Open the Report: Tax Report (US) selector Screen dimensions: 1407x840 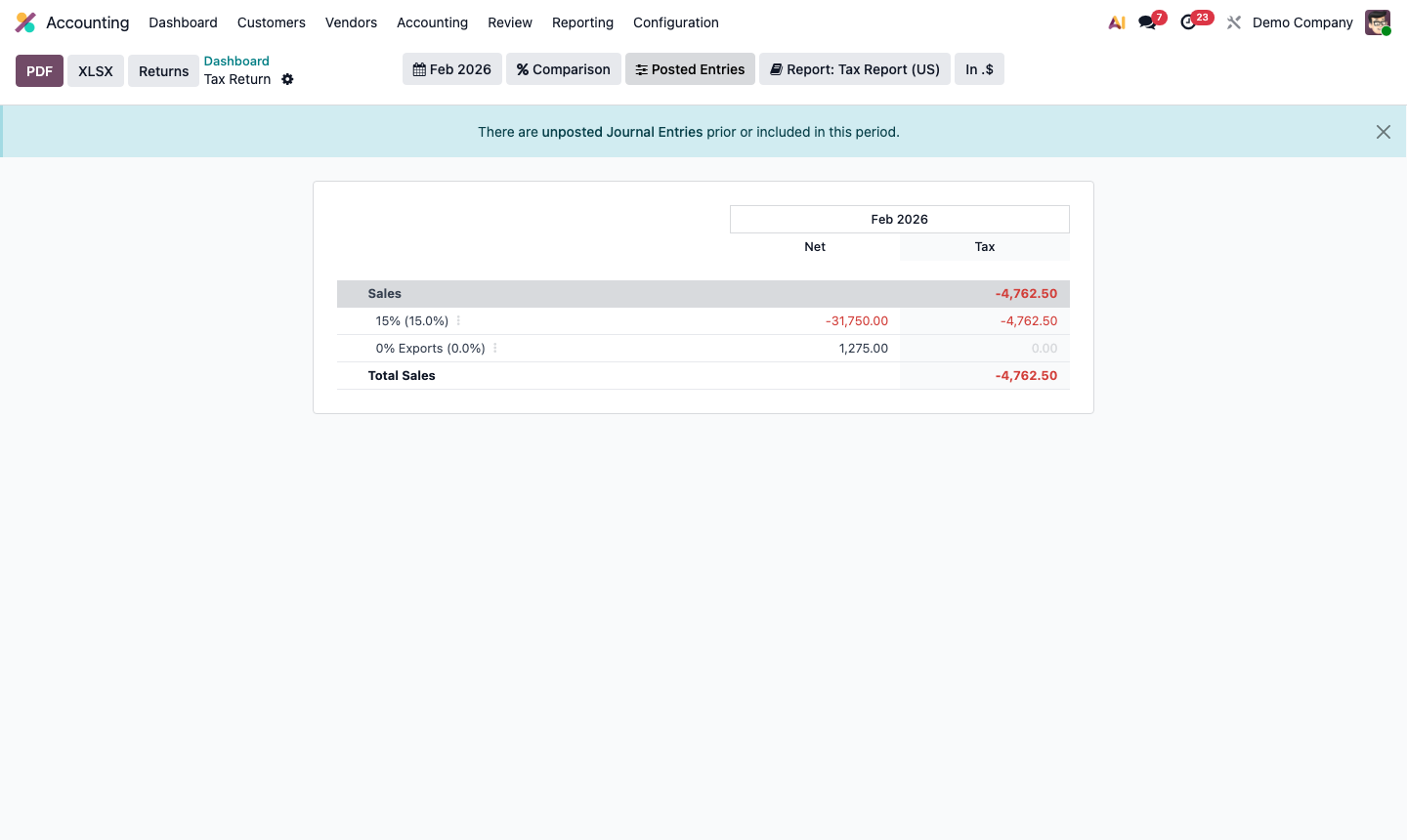(x=854, y=68)
